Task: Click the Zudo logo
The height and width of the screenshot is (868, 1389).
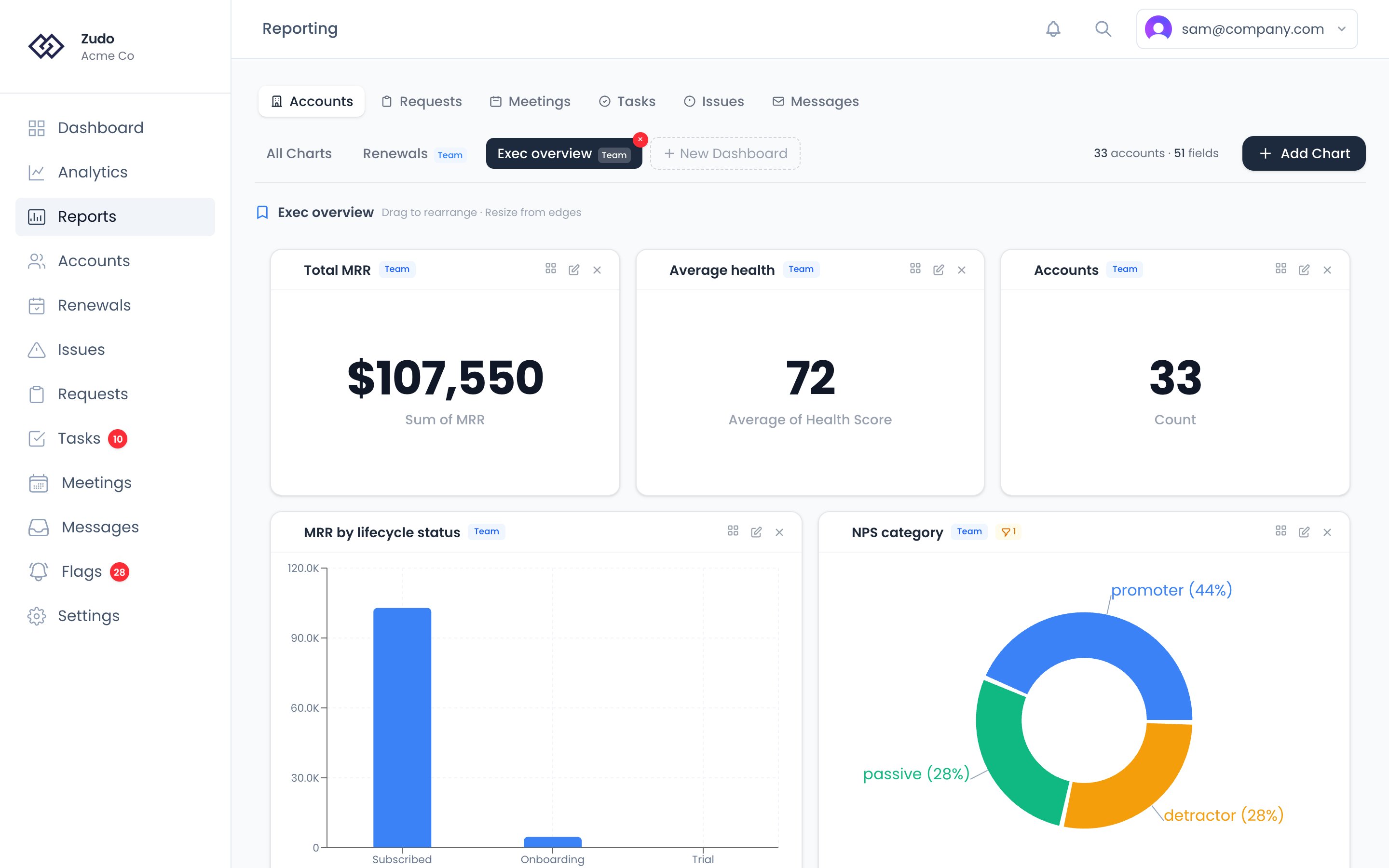Action: (46, 46)
